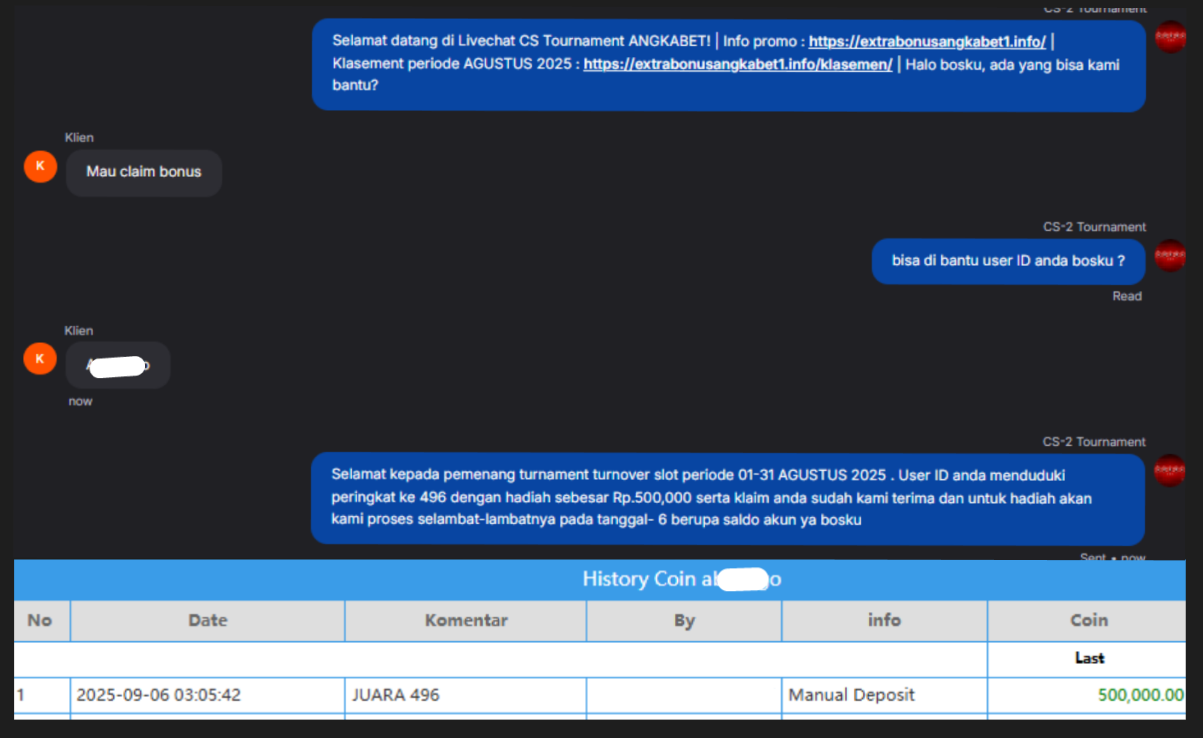Screen dimensions: 1203x738
Task: Select the 'Mau claim bonus' message bubble
Action: (144, 172)
